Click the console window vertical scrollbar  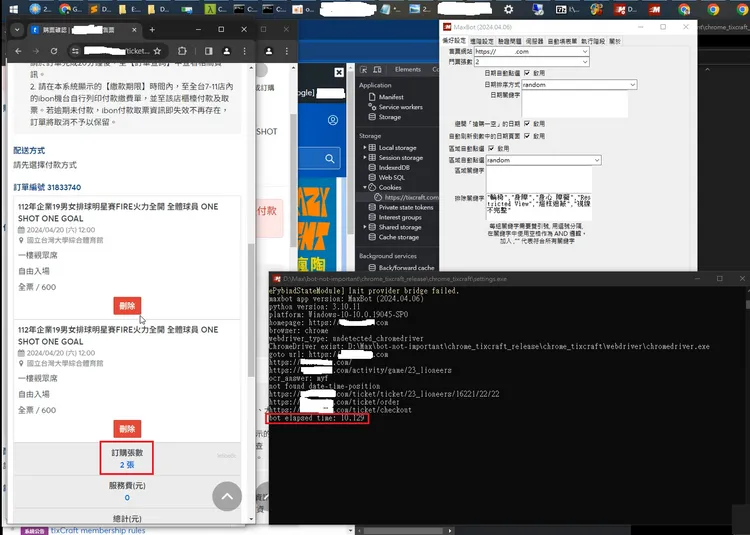tap(746, 304)
